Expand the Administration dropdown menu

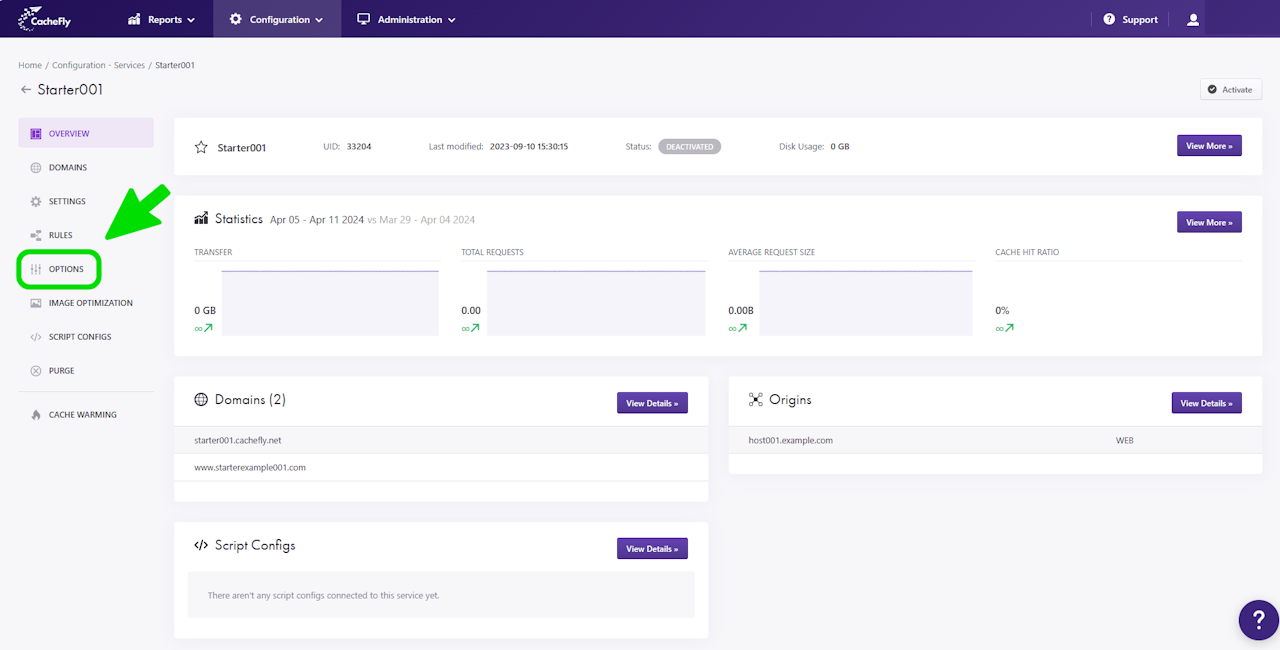click(406, 19)
